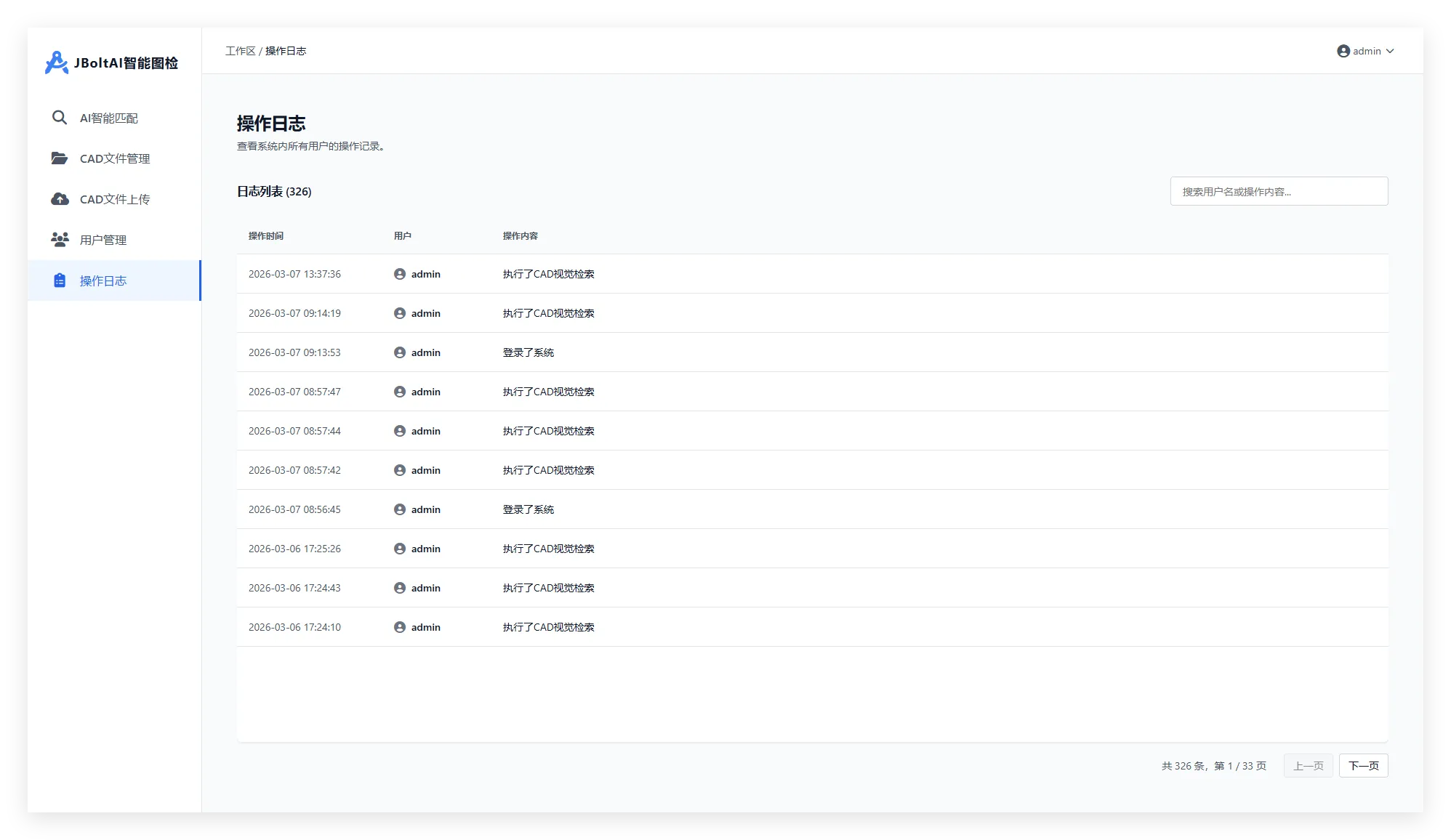This screenshot has width=1451, height=840.
Task: Click user avatar icon in 13:37:36 log row
Action: [400, 274]
